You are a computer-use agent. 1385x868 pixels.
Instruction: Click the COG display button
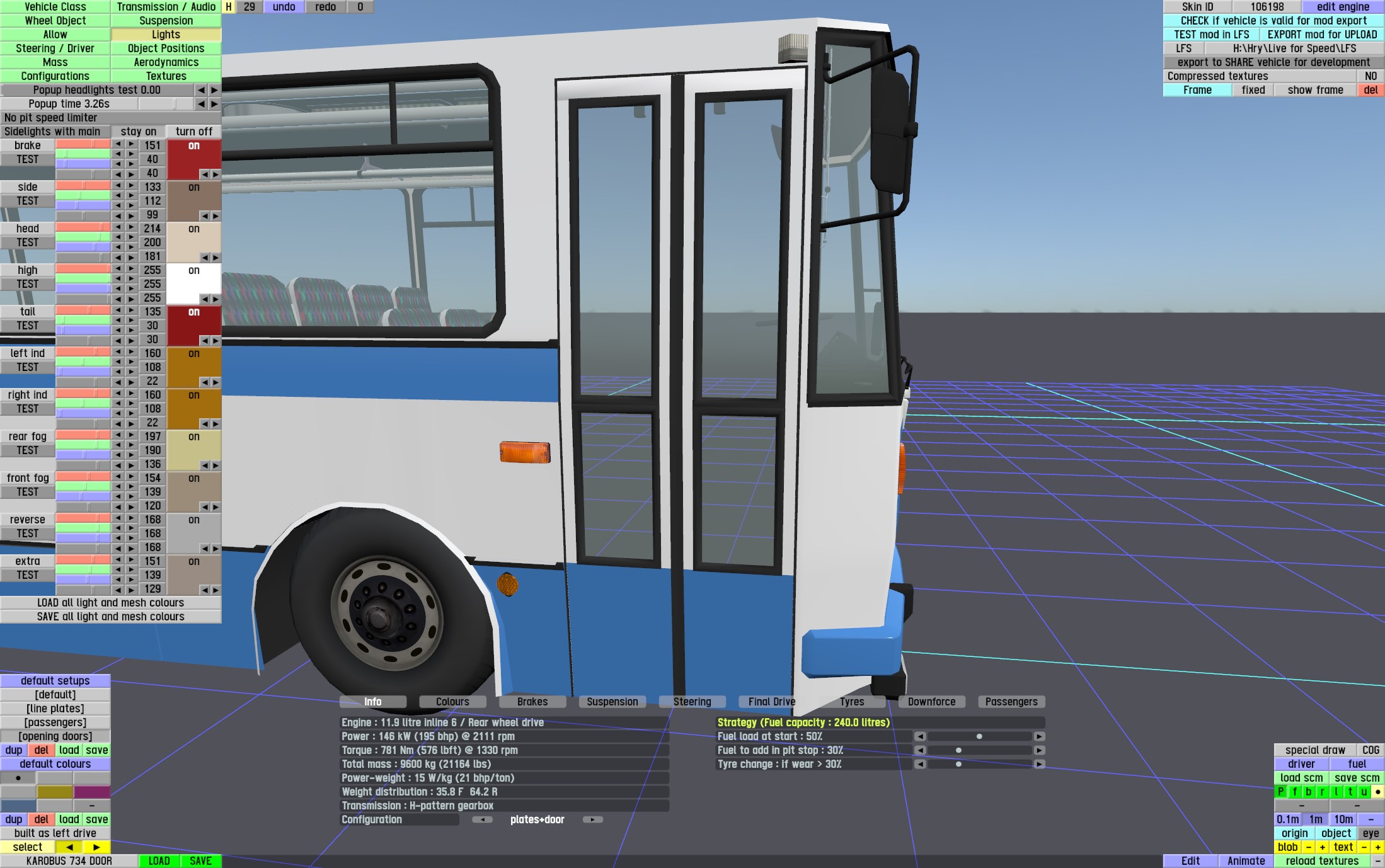coord(1371,750)
